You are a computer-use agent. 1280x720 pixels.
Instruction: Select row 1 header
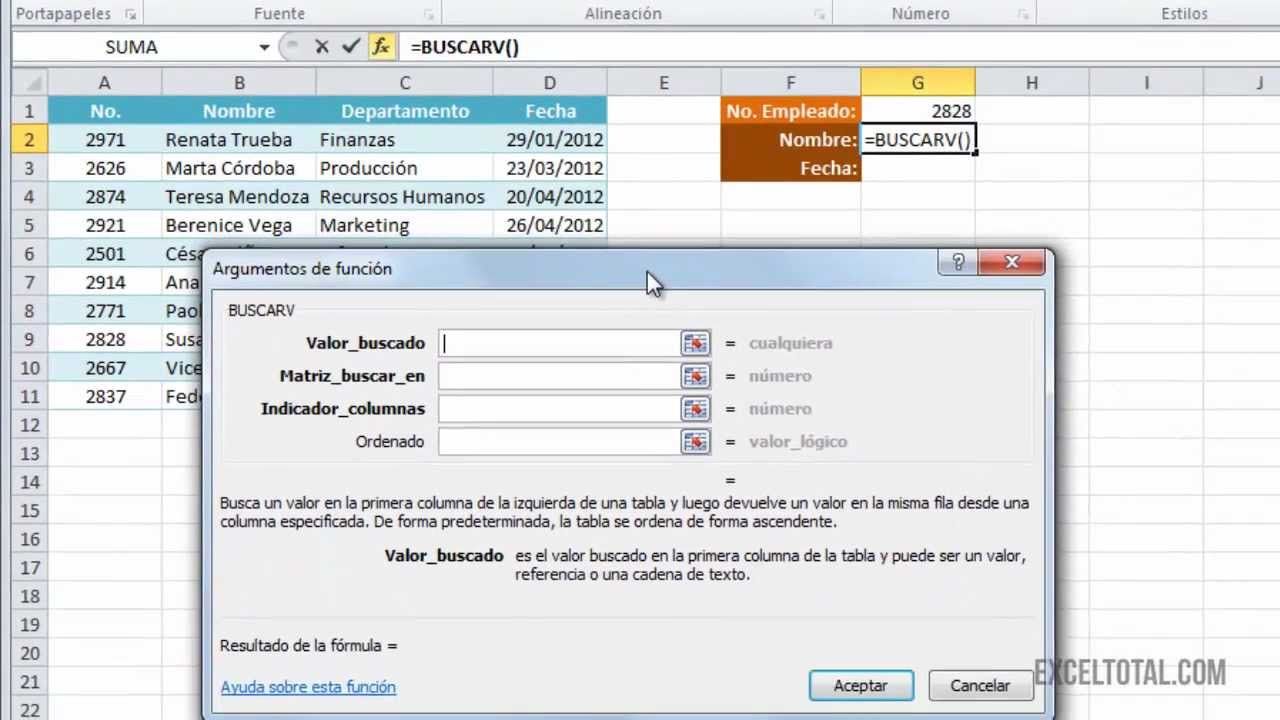30,111
